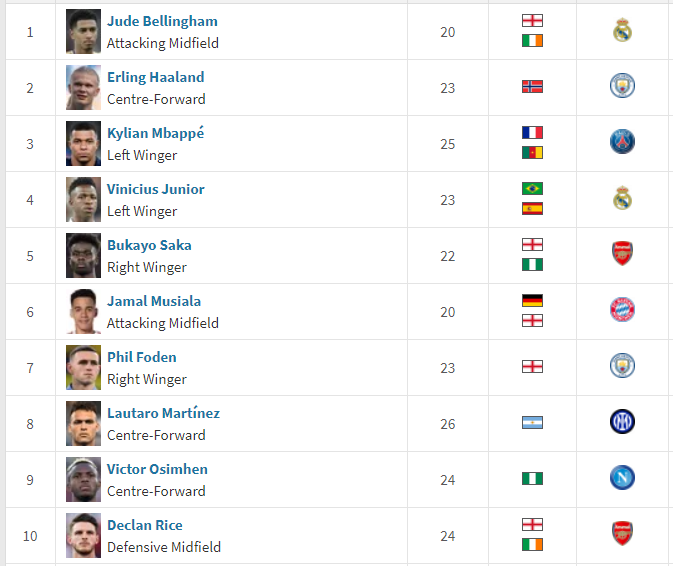673x566 pixels.
Task: Click Arsenal crest in Bukayo Saka row
Action: point(622,253)
